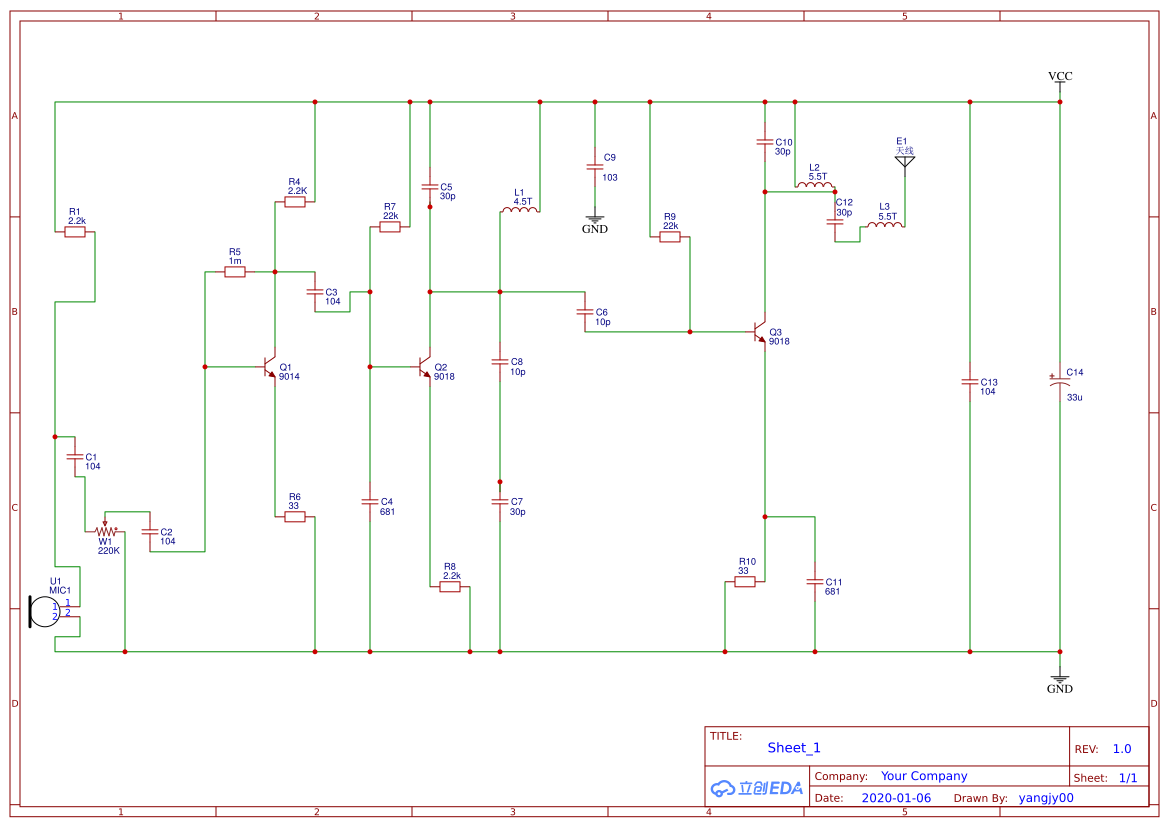Select capacitor C6 10p
Screen dimensions: 1169x827
(x=585, y=312)
